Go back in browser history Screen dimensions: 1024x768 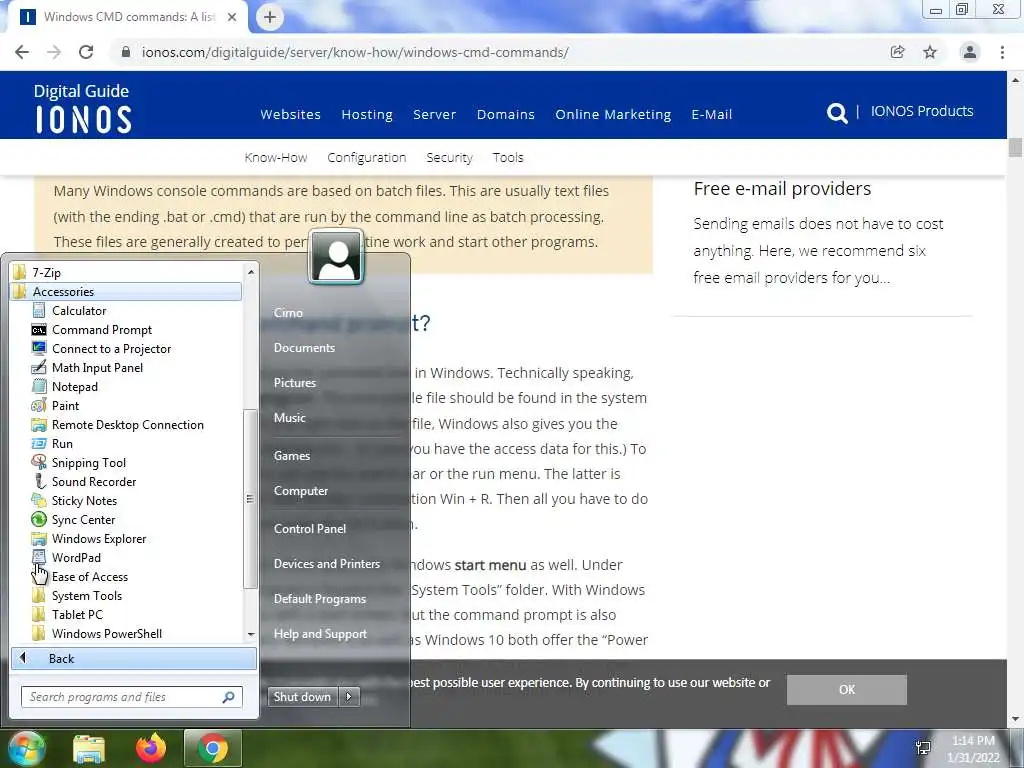pos(22,52)
